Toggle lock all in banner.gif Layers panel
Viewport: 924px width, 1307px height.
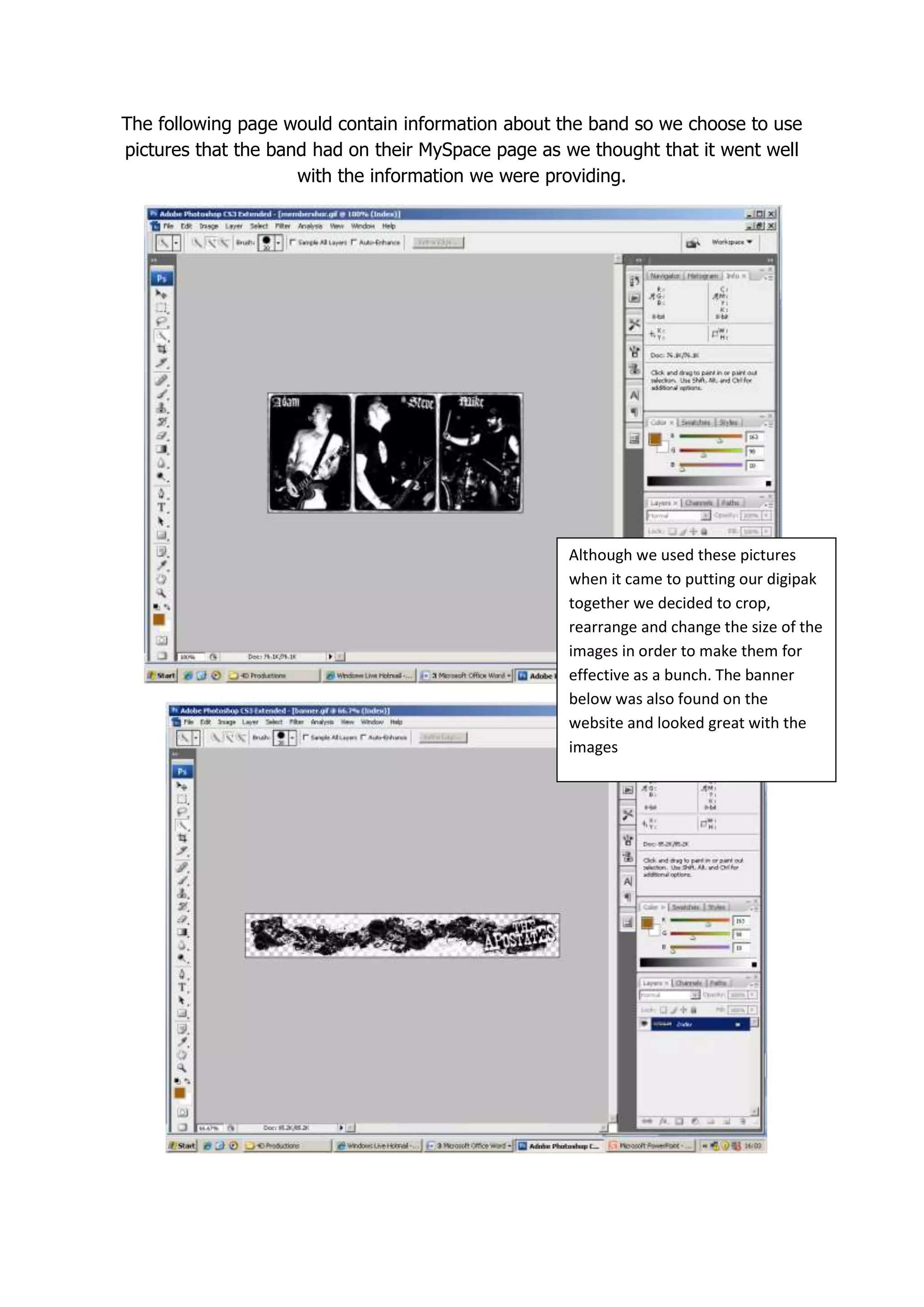pyautogui.click(x=693, y=1010)
